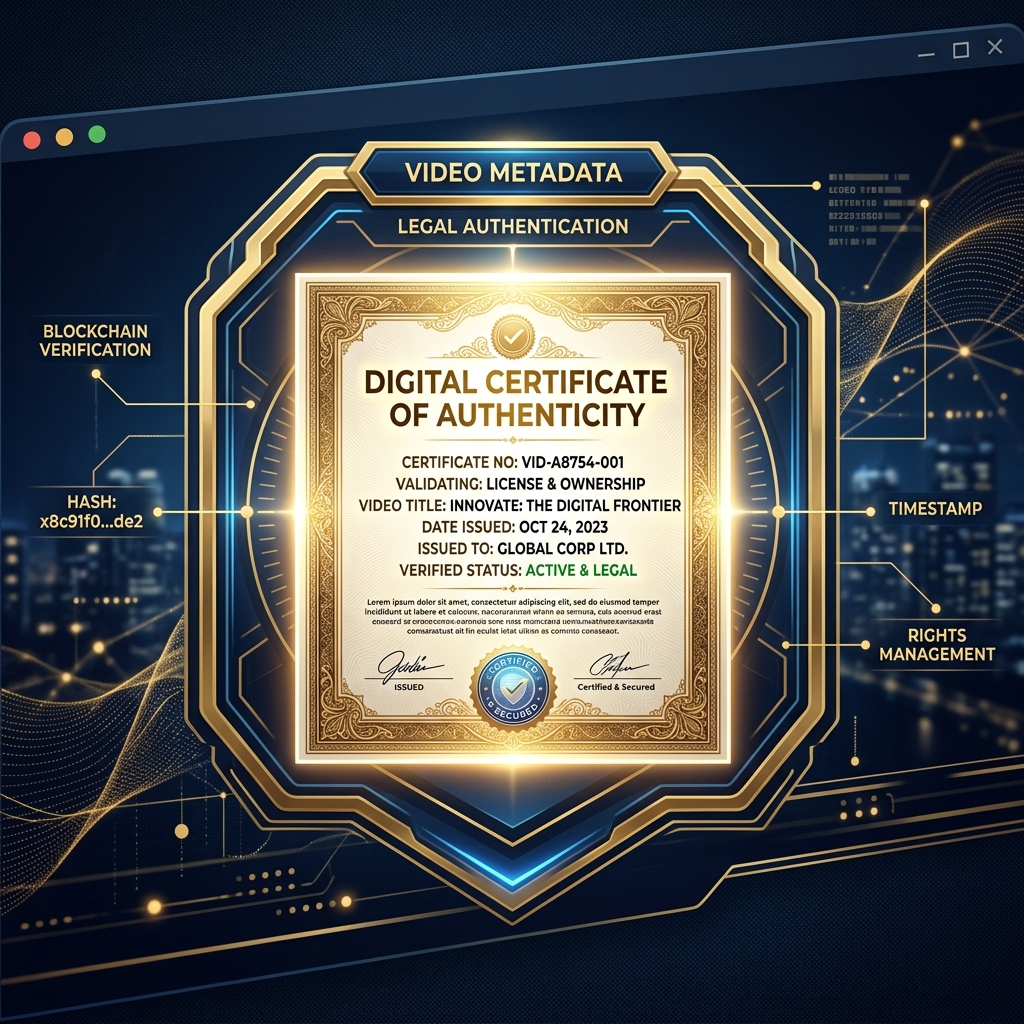The height and width of the screenshot is (1024, 1024).
Task: Click the signature above Certified & Secured
Action: (615, 665)
